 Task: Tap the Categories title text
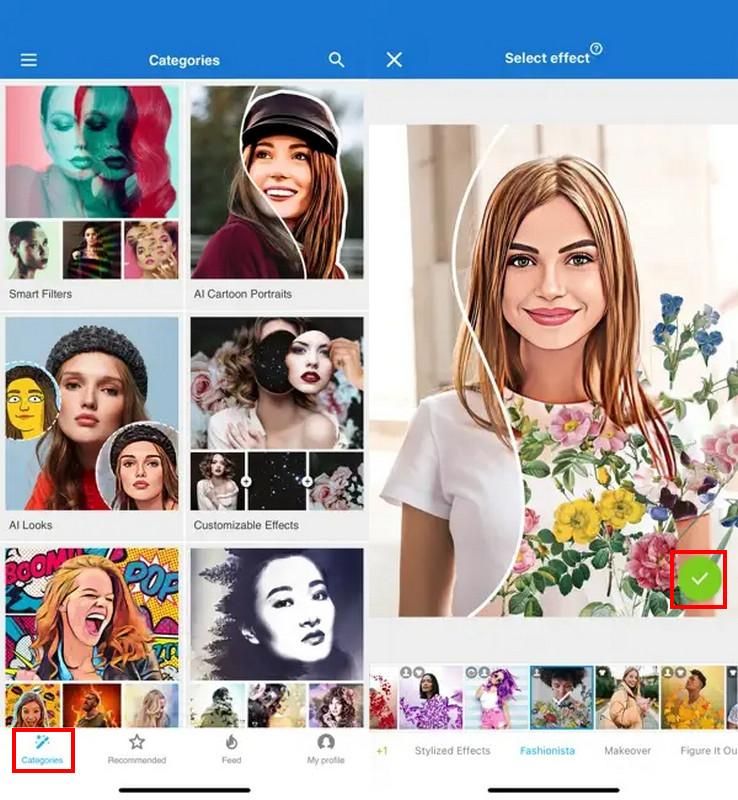tap(184, 60)
